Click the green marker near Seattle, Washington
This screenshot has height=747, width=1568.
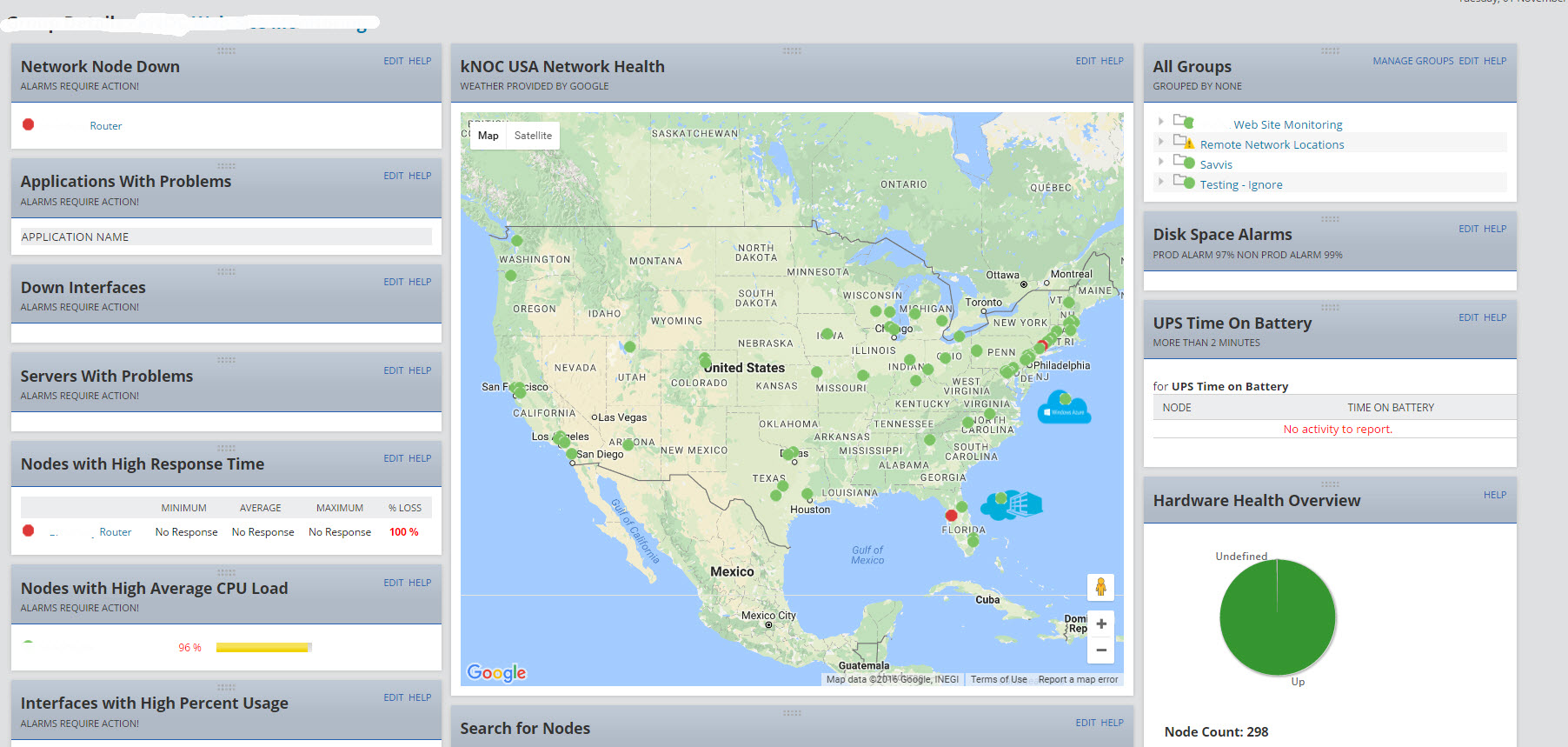pyautogui.click(x=517, y=241)
